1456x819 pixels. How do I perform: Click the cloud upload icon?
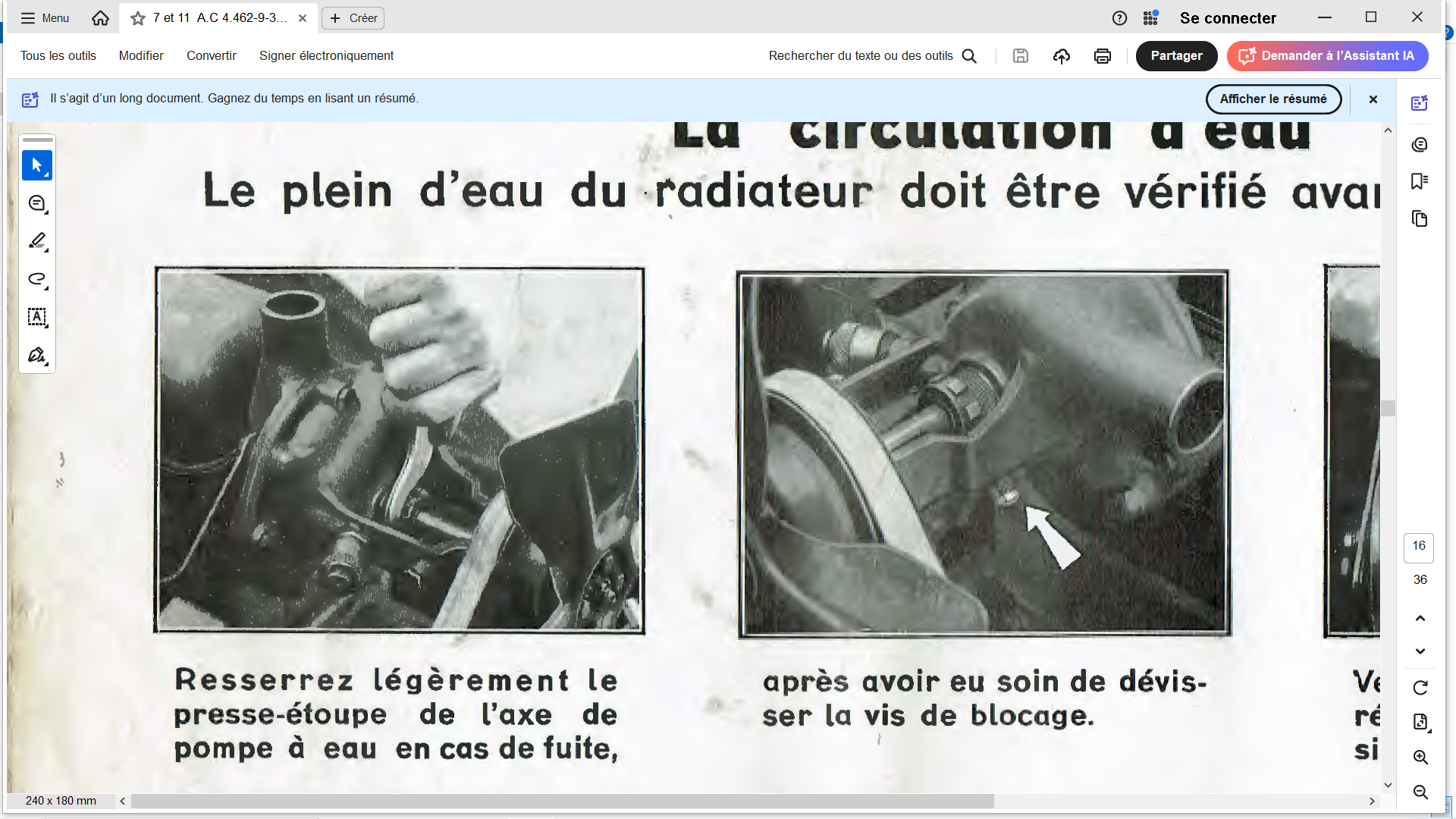1061,56
